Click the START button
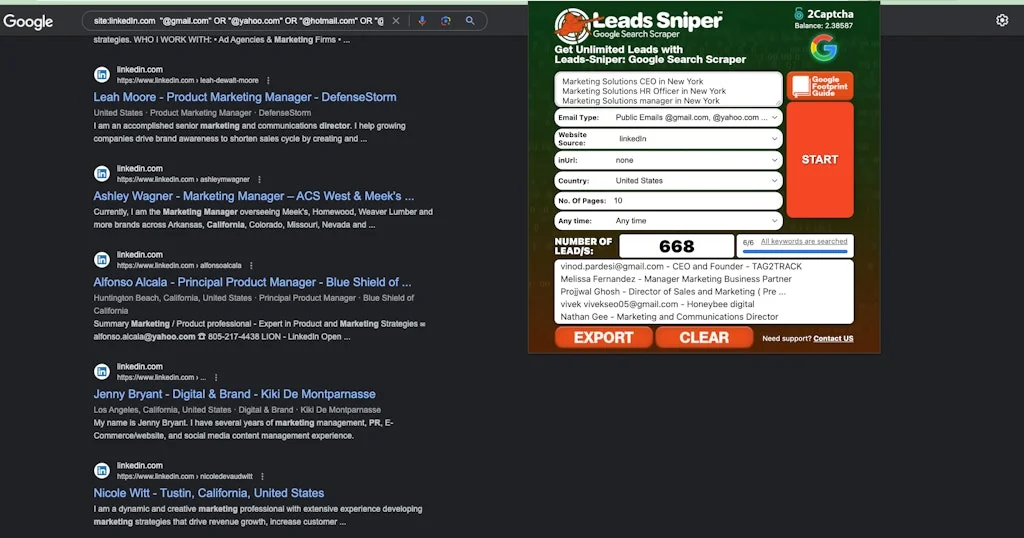The height and width of the screenshot is (538, 1024). coord(820,160)
